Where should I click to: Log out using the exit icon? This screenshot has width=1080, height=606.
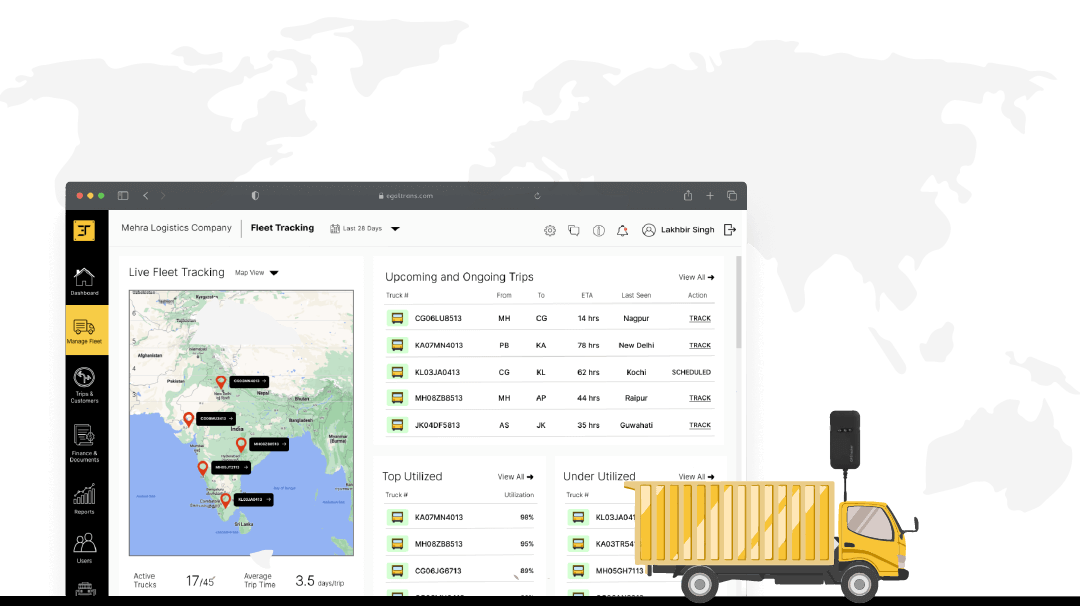pos(730,229)
